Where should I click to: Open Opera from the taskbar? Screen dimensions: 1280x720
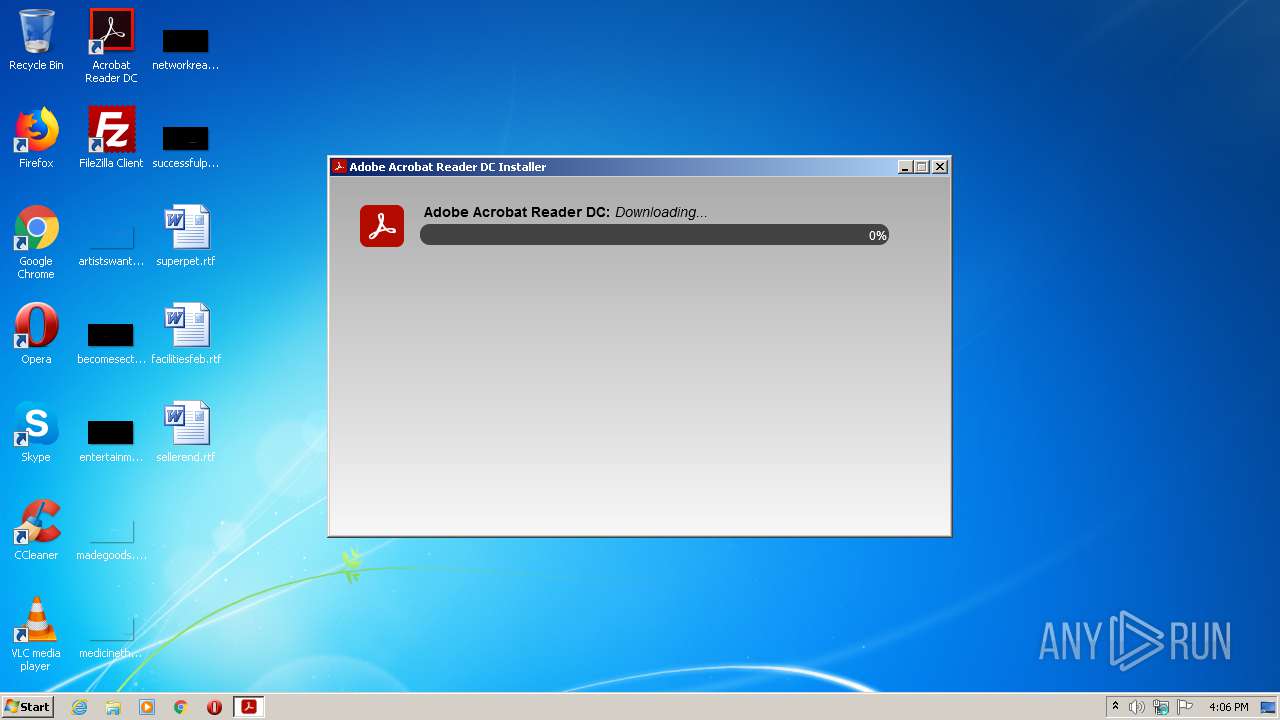214,707
